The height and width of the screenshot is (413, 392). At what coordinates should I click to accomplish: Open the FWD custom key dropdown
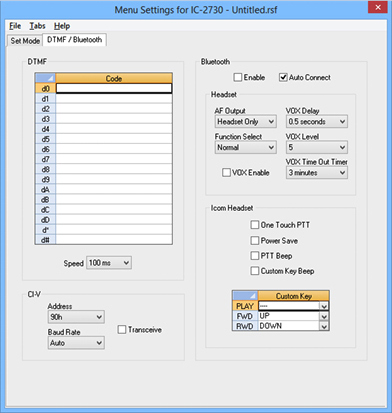324,316
